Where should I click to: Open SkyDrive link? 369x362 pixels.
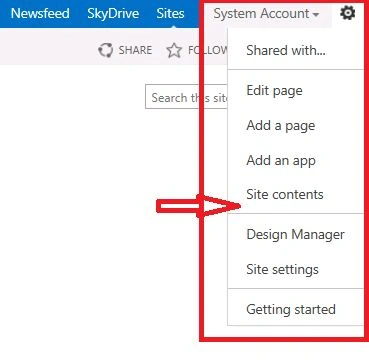(113, 13)
